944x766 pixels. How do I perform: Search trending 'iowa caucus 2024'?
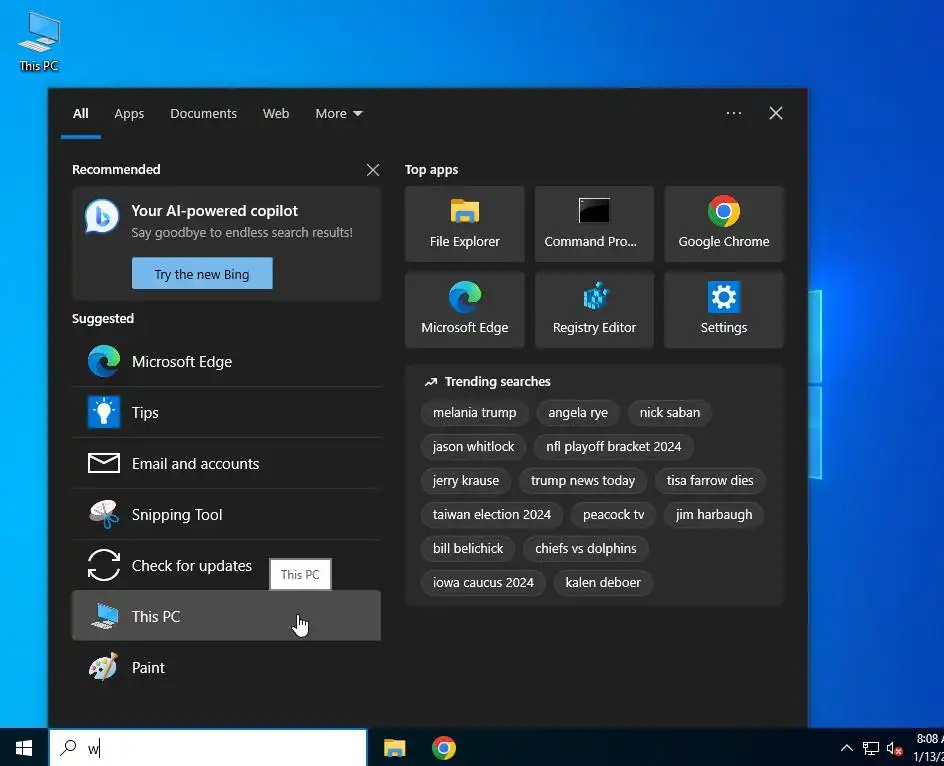483,582
